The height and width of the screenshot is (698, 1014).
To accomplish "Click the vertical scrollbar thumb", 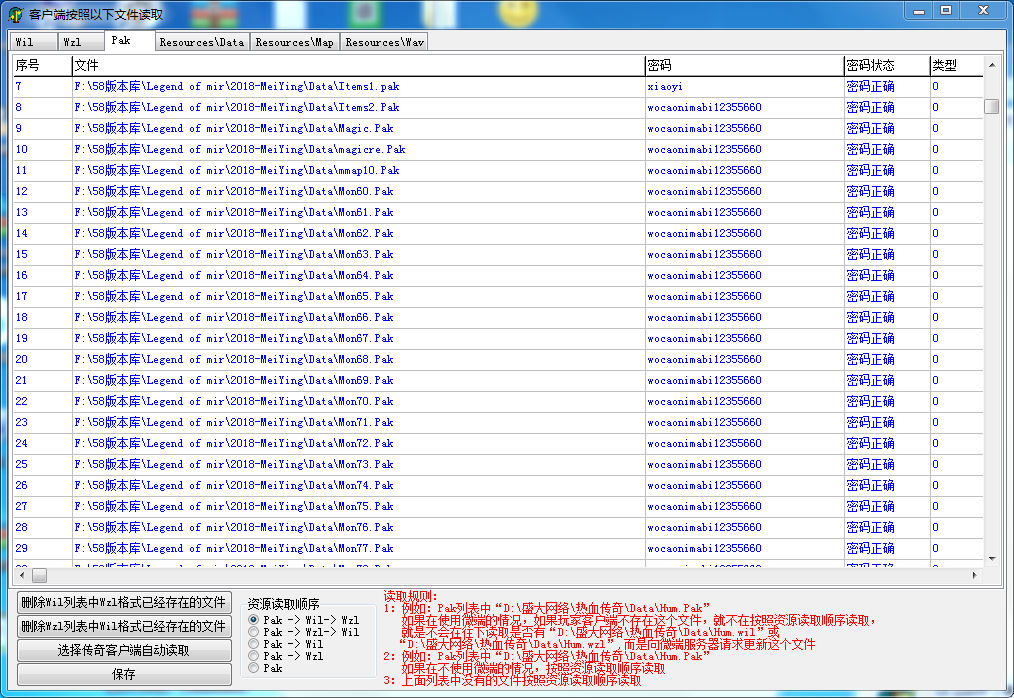I will 991,106.
